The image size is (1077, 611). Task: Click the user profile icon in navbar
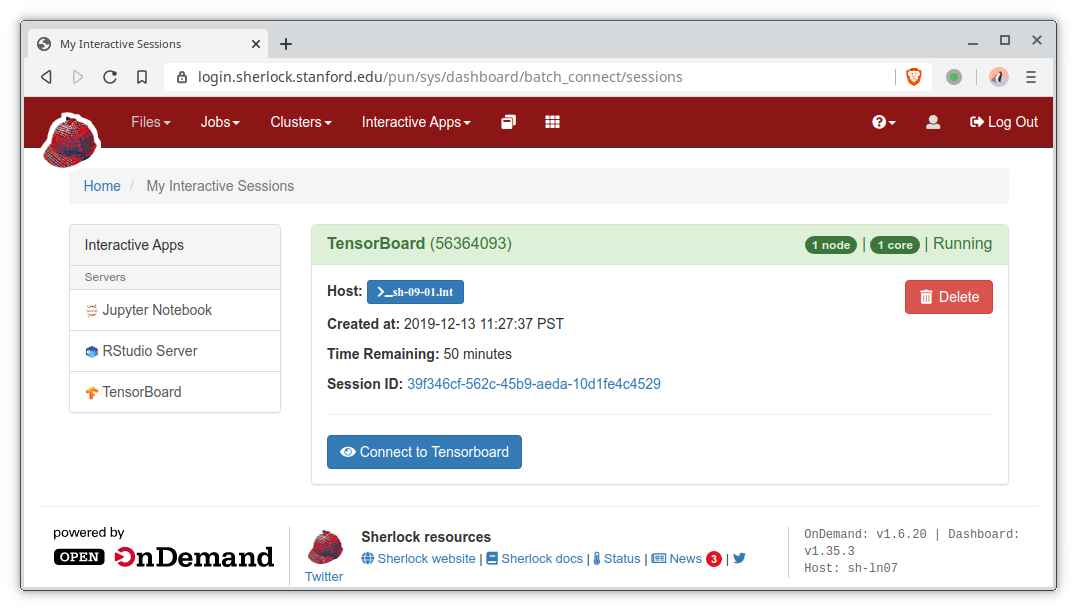click(933, 122)
